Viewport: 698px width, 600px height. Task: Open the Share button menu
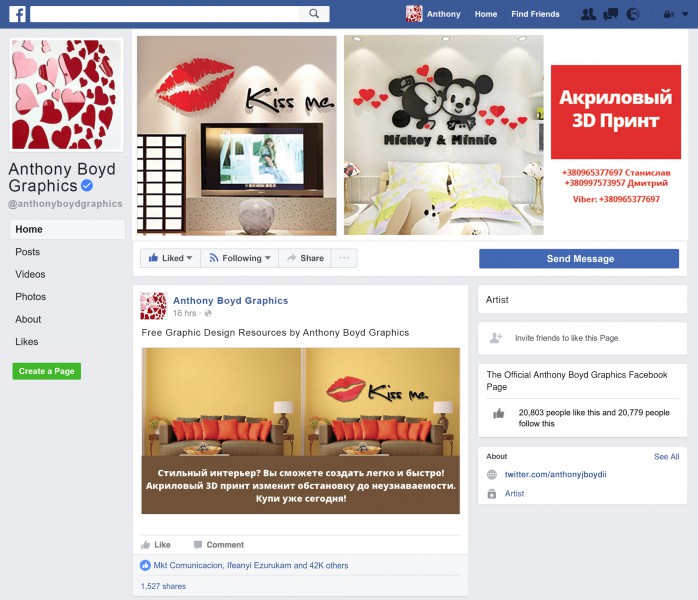(x=305, y=258)
